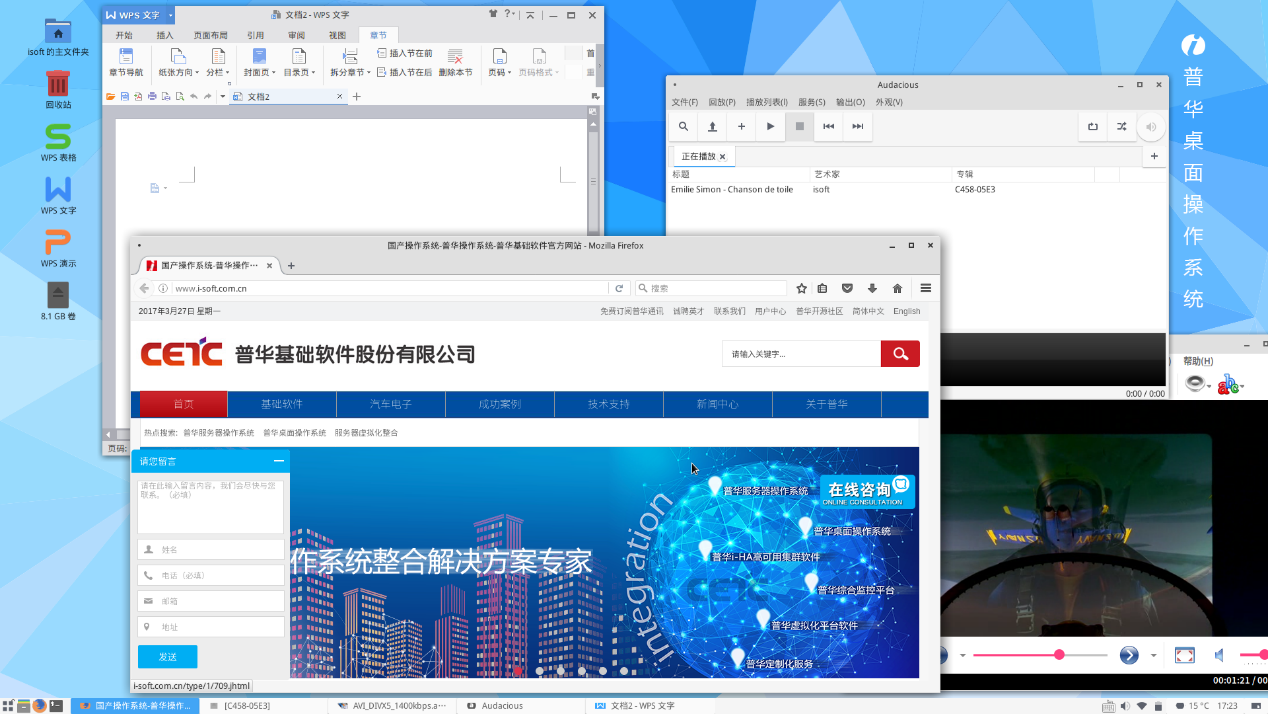
Task: Open 输出(O) menu in Audacious
Action: click(850, 102)
